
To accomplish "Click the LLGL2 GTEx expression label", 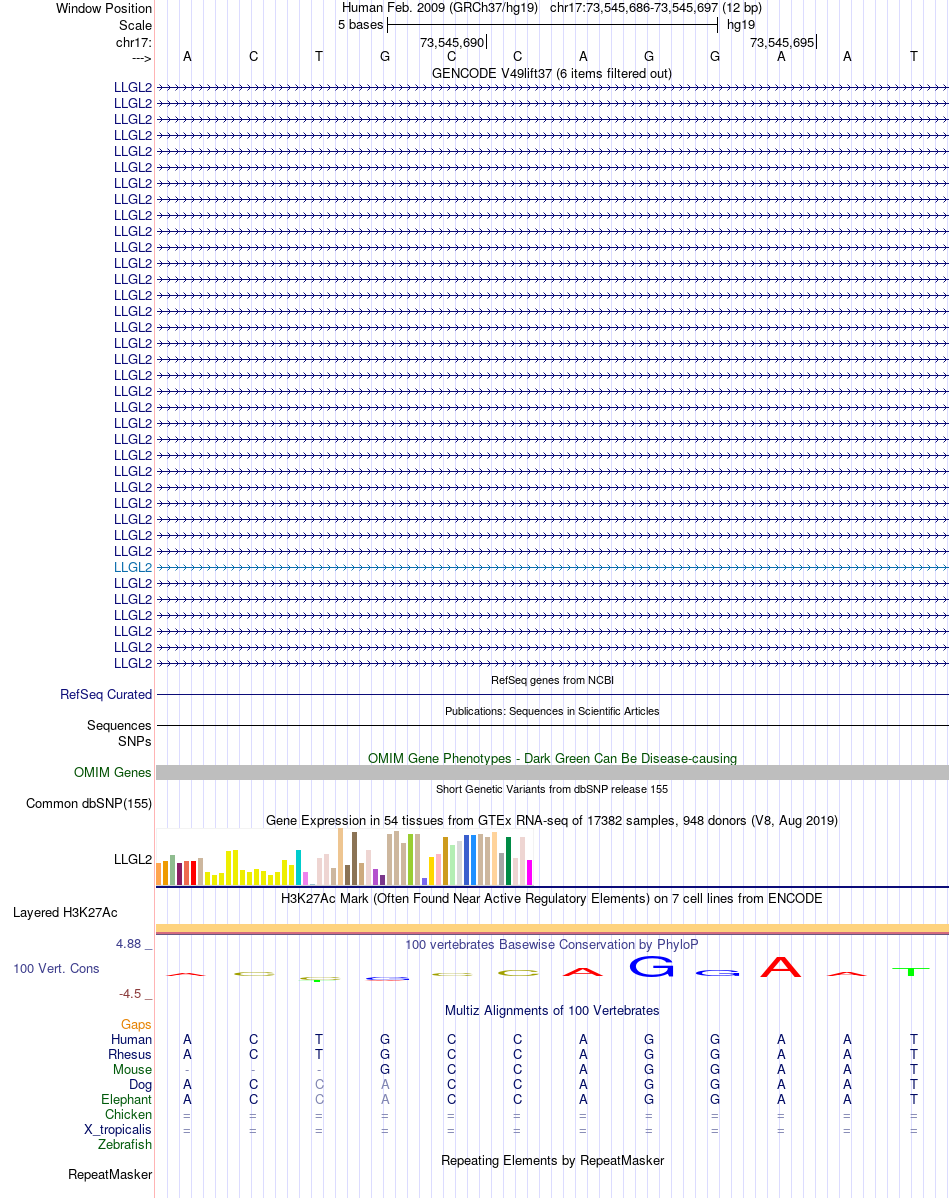I will pos(133,860).
